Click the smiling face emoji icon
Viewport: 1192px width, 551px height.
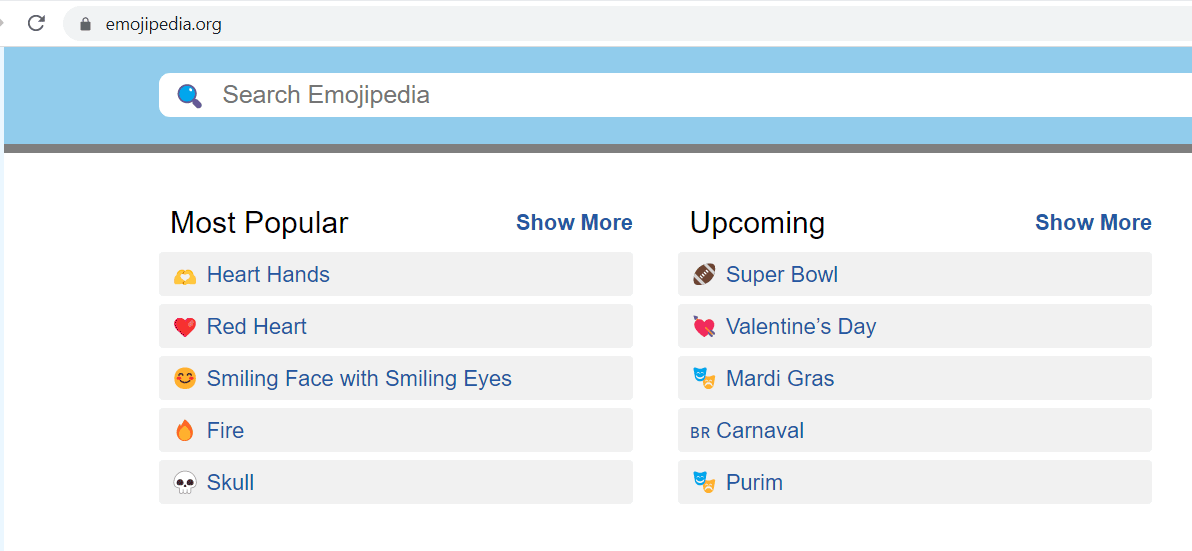click(x=184, y=379)
